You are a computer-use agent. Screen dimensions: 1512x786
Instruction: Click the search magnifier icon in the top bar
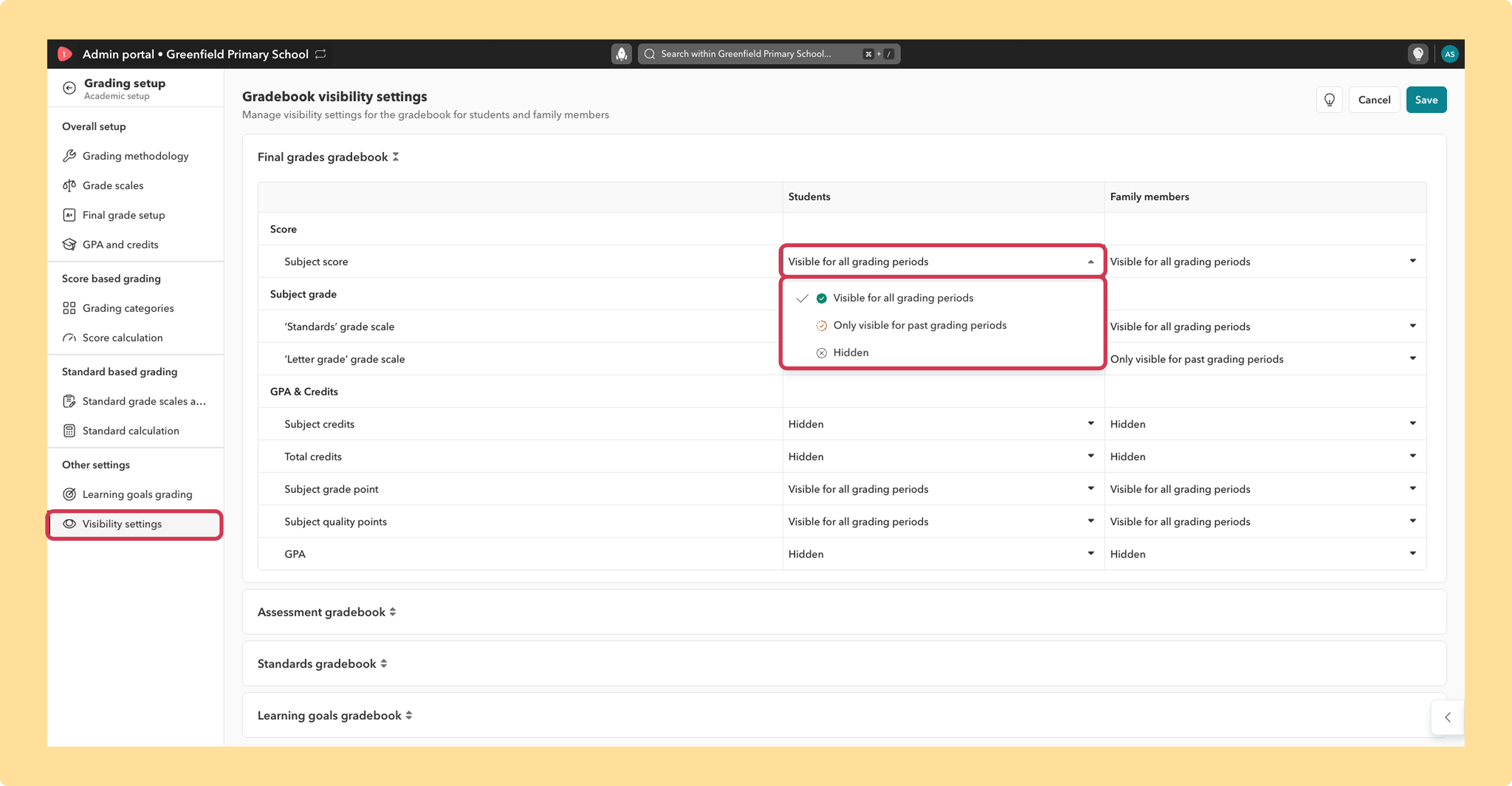pyautogui.click(x=649, y=54)
